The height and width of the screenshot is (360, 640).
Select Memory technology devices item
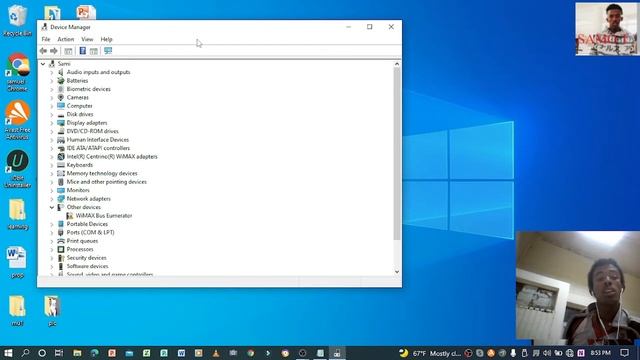coord(102,173)
